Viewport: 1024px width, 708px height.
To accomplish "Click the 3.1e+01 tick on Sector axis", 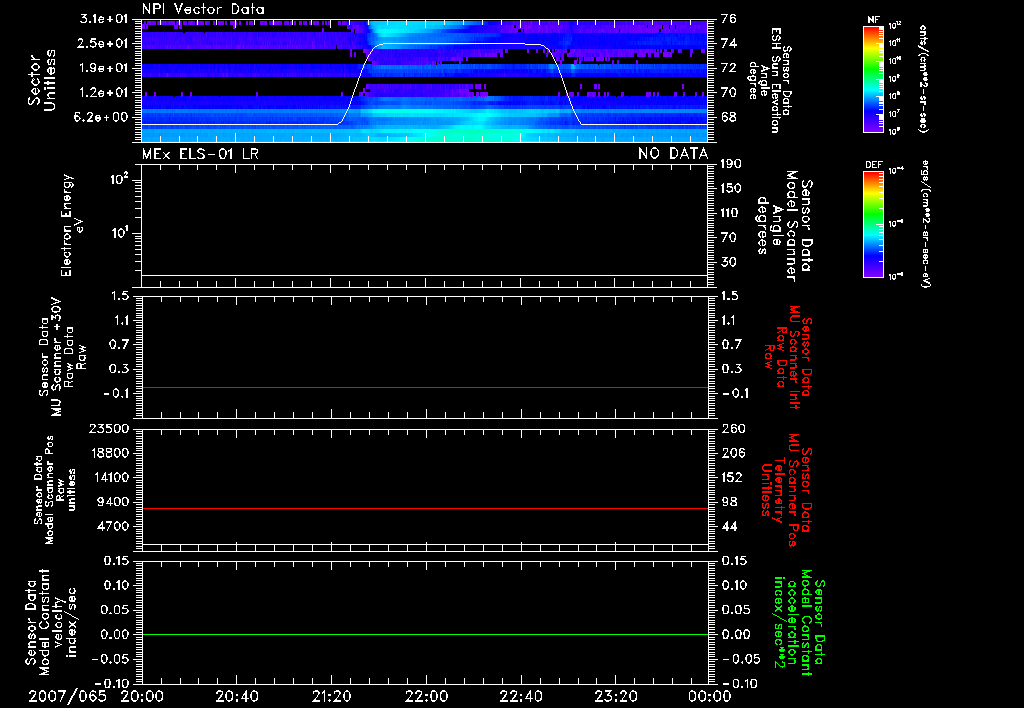I will tap(104, 20).
